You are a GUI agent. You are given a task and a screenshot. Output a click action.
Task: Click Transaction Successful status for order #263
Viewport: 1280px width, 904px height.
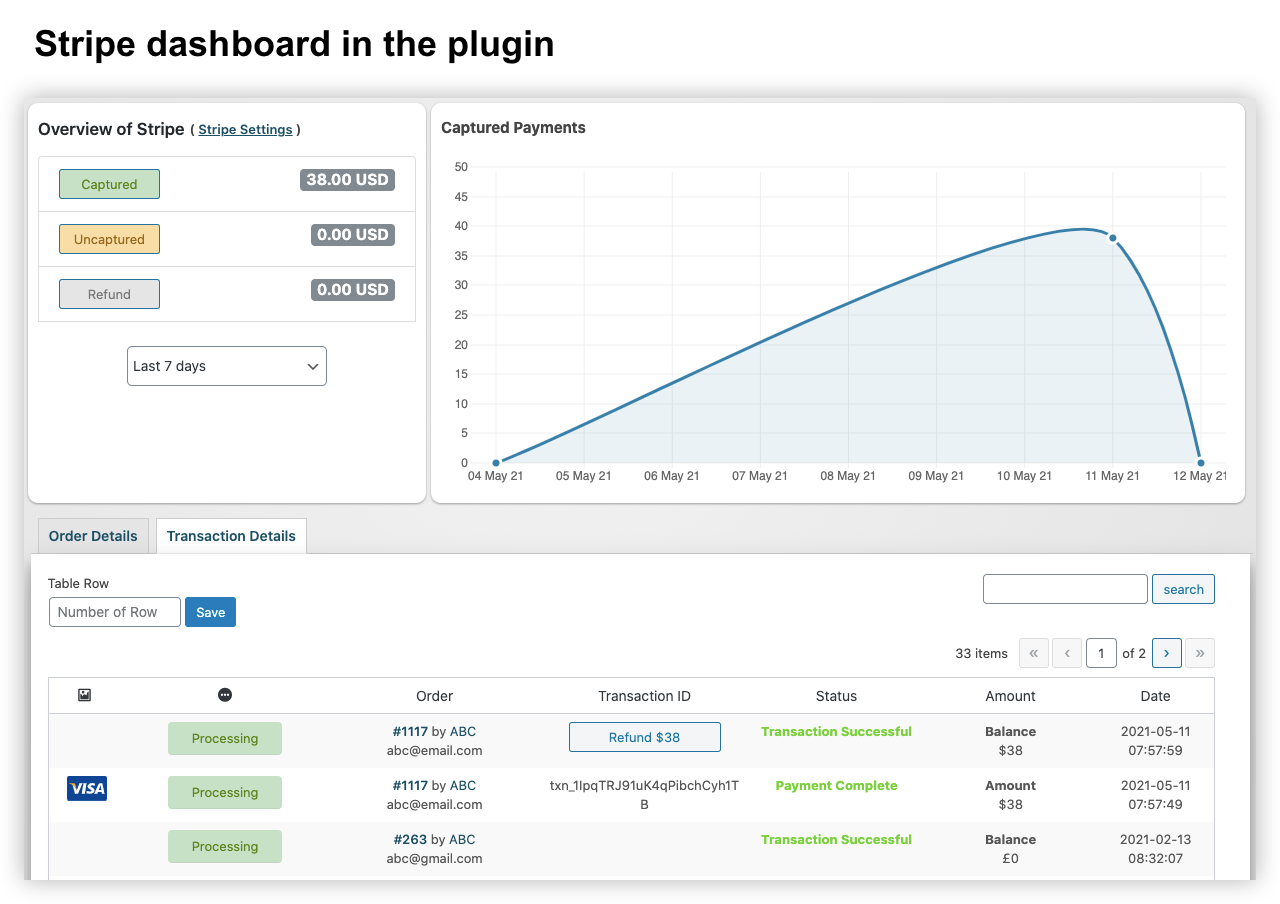[x=836, y=839]
